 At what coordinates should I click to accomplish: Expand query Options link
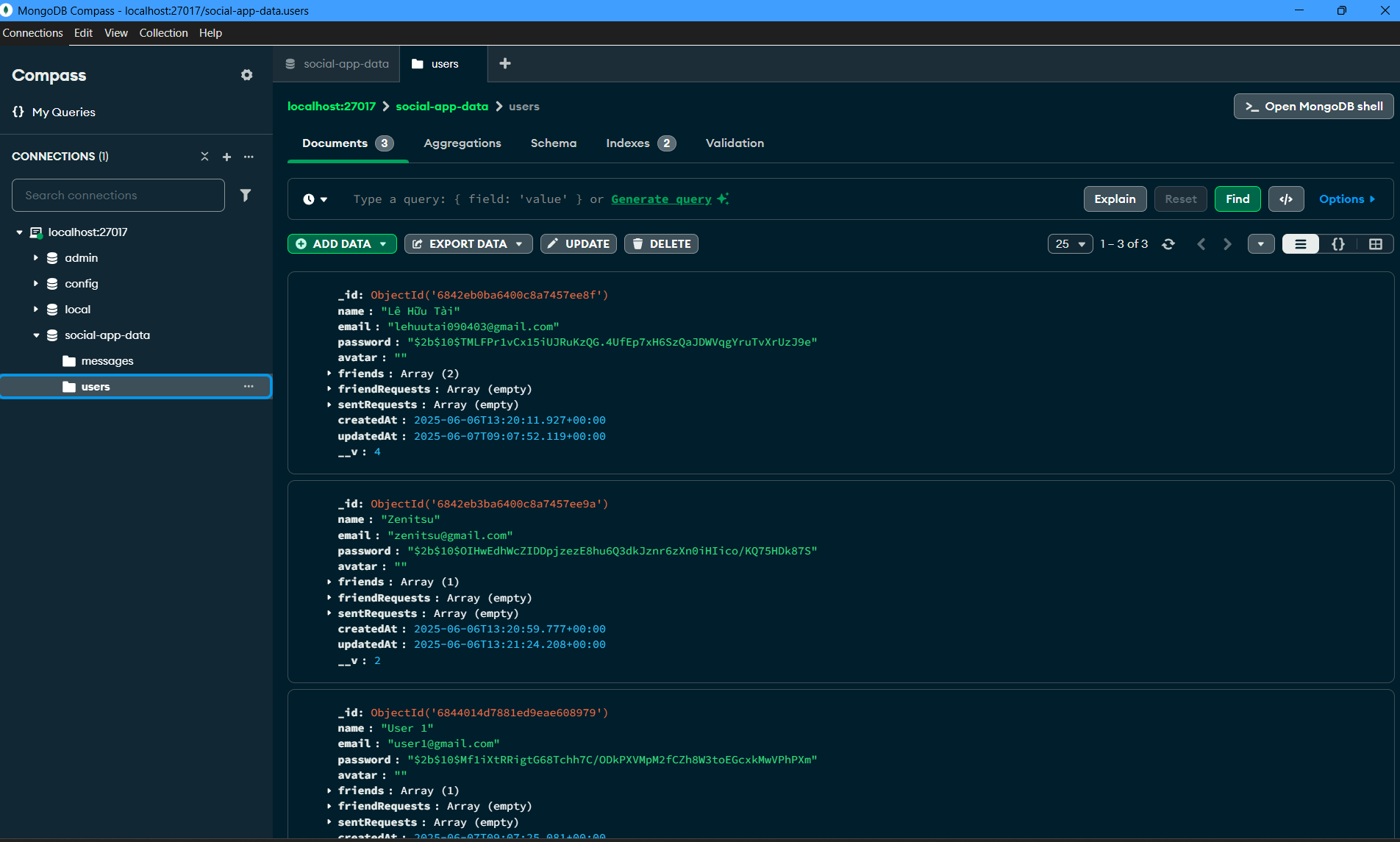(x=1347, y=199)
